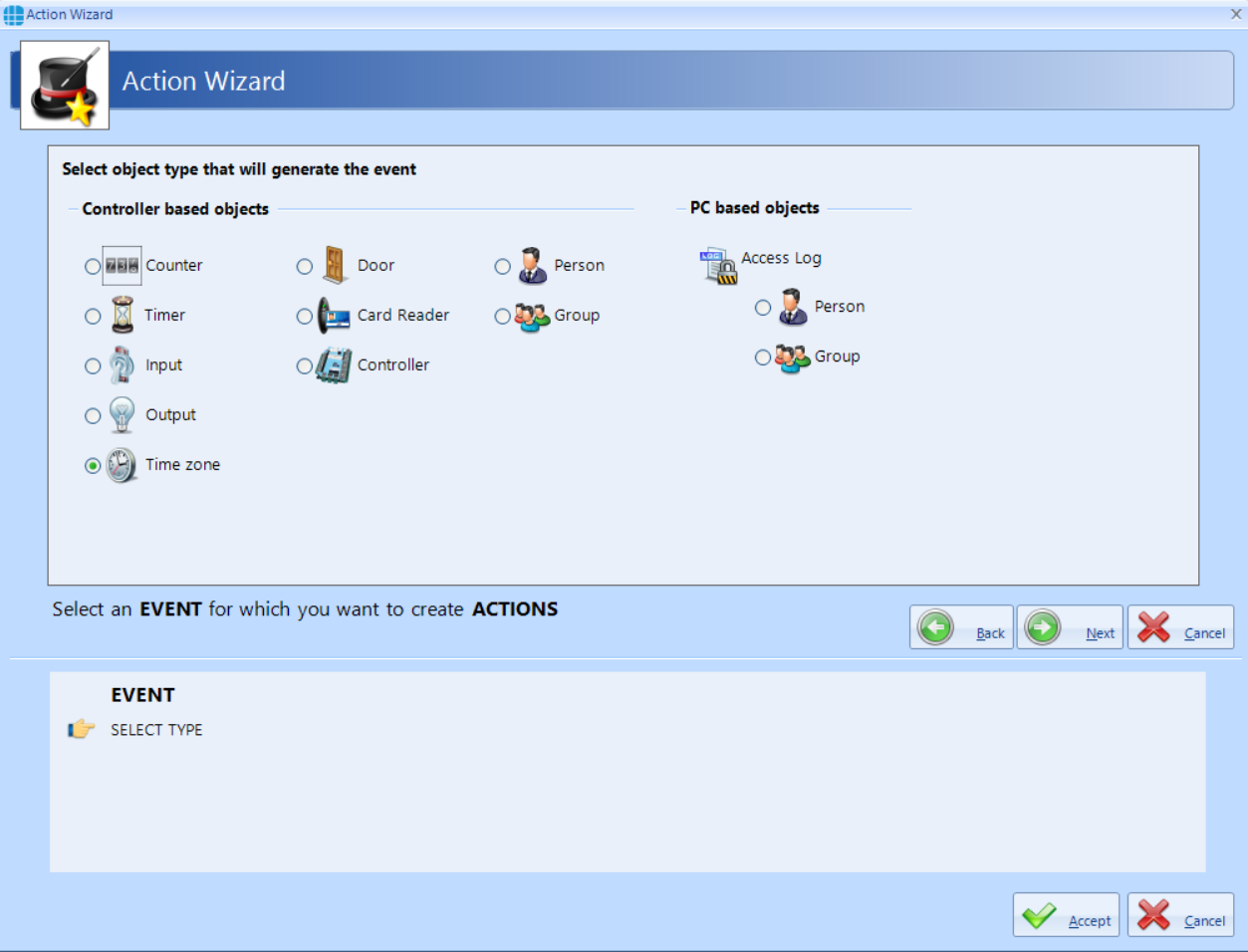Select the Timer radio button
This screenshot has width=1248, height=952.
(x=93, y=316)
